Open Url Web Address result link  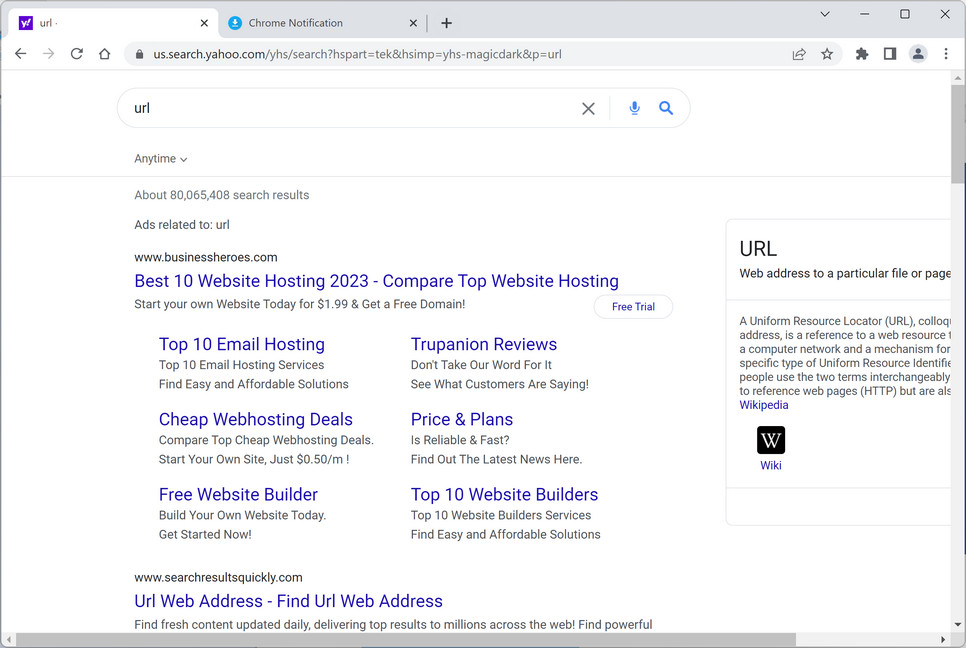tap(288, 601)
